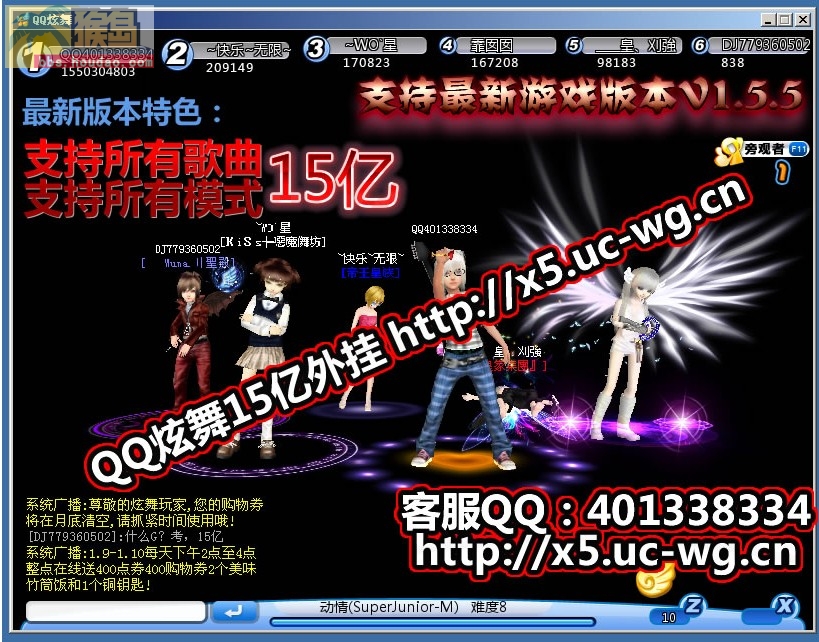Click the score 98183

tap(616, 63)
